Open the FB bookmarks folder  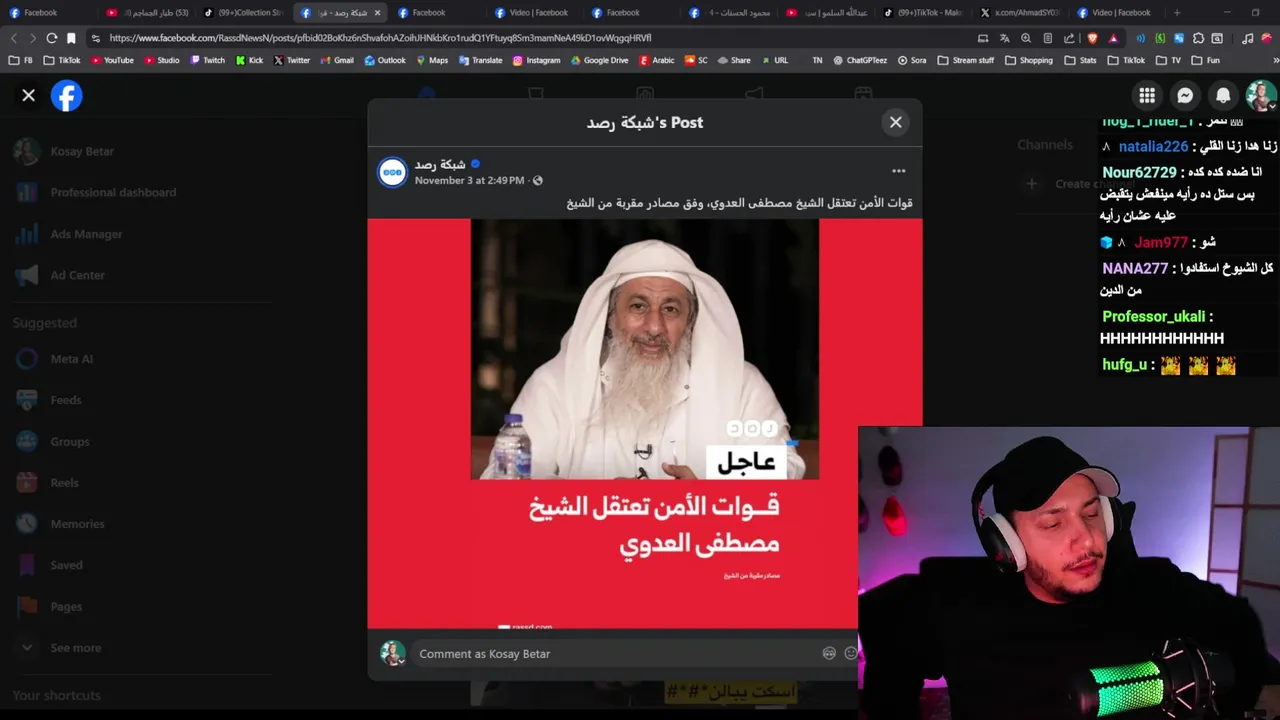[x=21, y=60]
